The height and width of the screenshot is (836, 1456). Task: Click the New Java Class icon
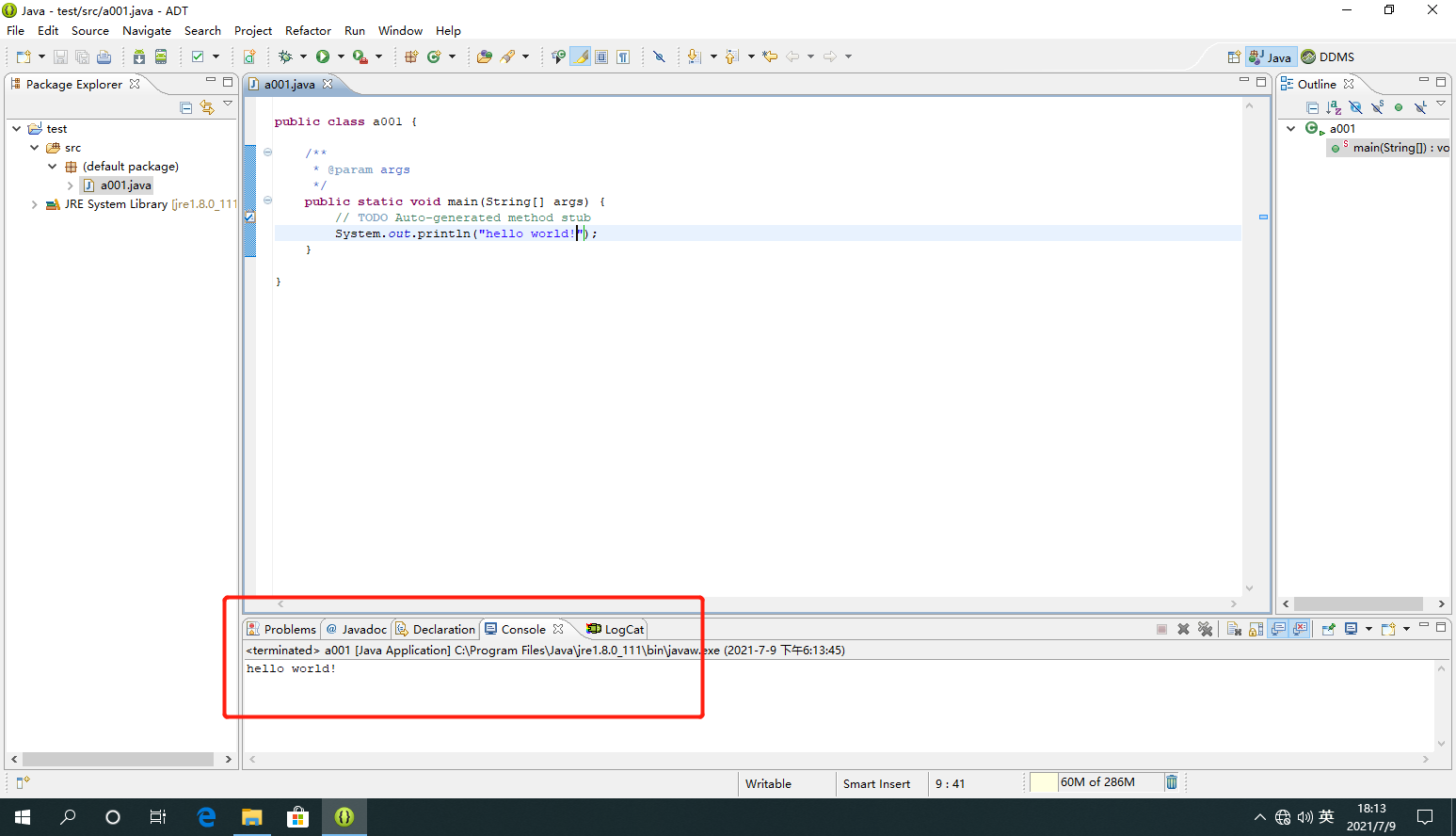pos(434,56)
